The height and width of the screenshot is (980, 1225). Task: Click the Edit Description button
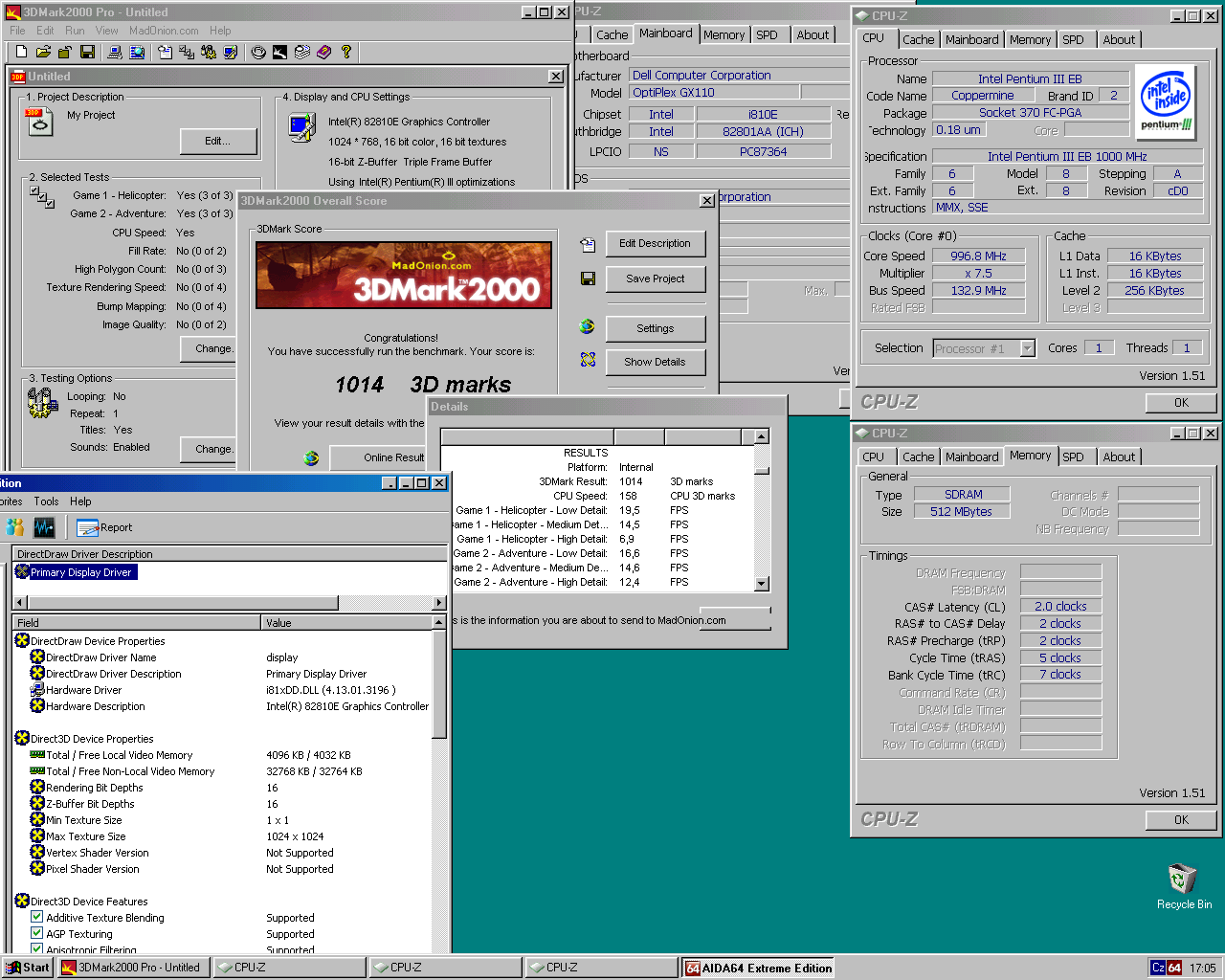coord(655,244)
